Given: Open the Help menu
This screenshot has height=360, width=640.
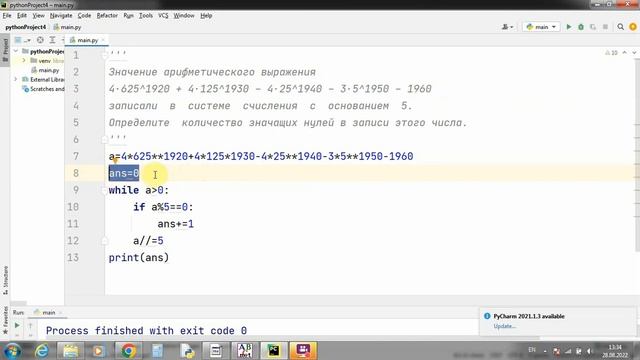Looking at the screenshot, I should (206, 16).
